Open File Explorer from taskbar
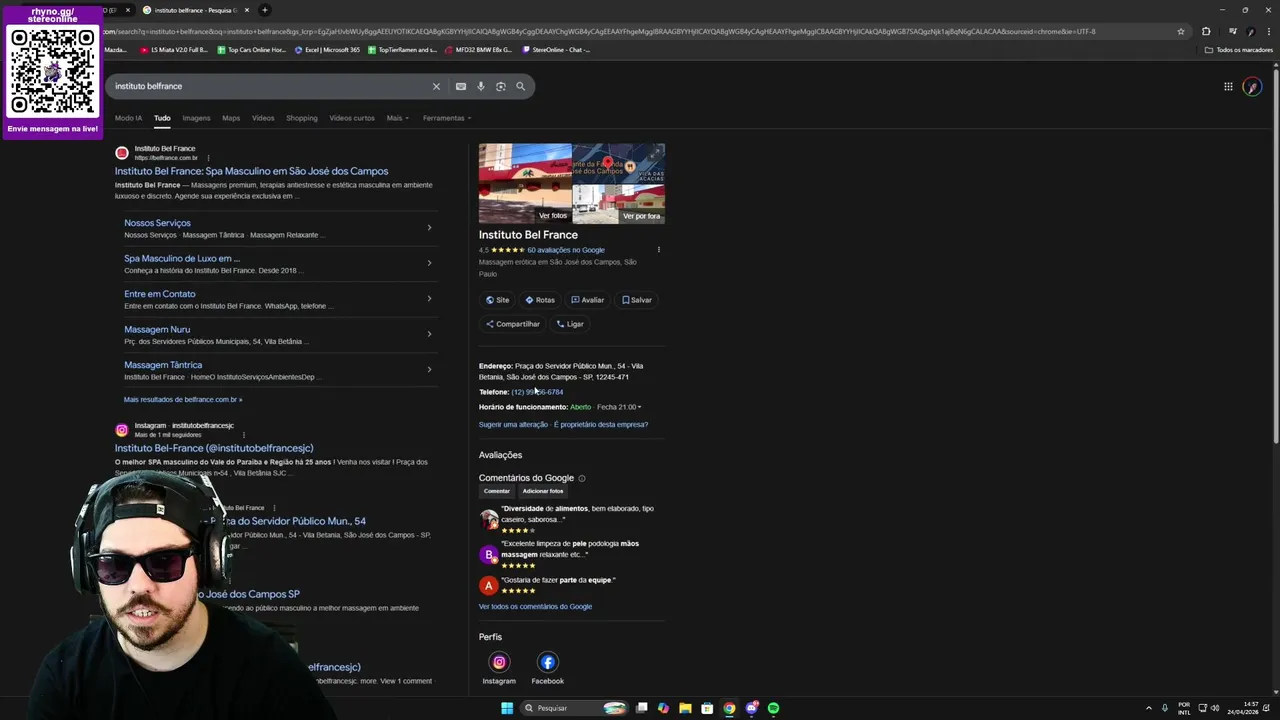This screenshot has height=720, width=1280. (685, 708)
